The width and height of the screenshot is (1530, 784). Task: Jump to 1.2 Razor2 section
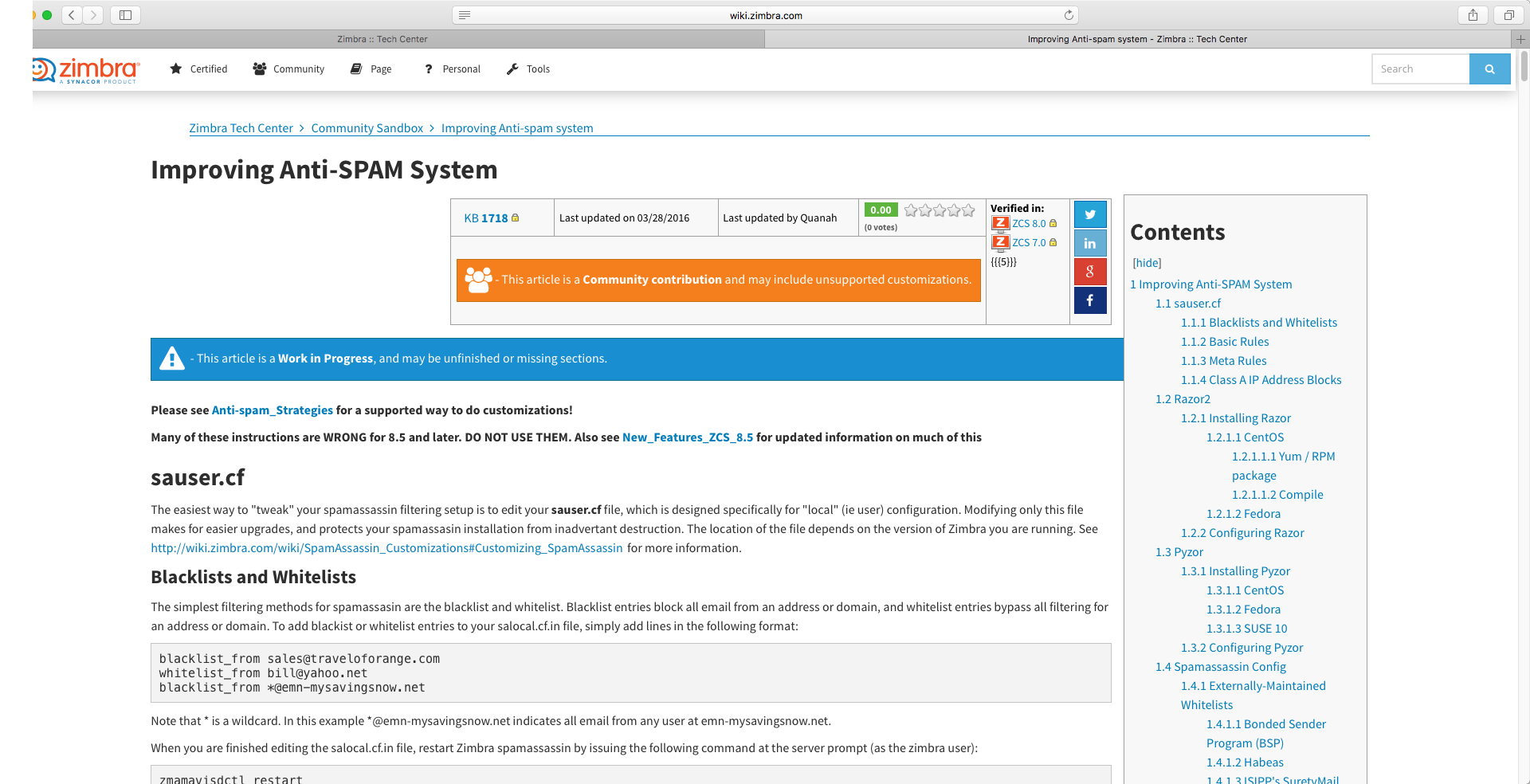tap(1183, 399)
